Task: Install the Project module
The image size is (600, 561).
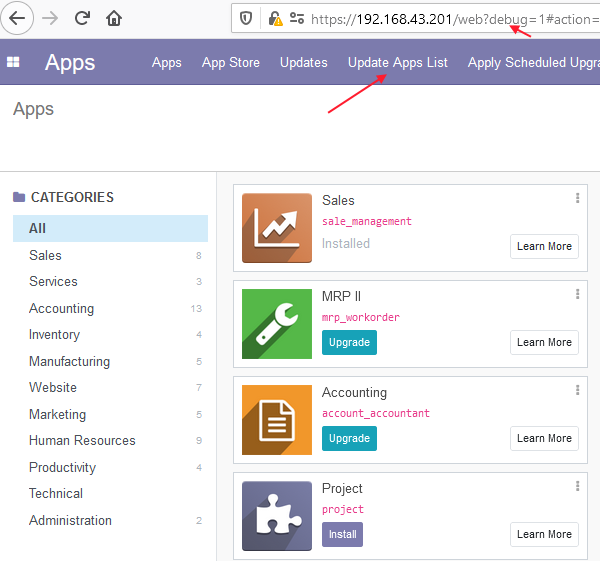Action: point(342,535)
